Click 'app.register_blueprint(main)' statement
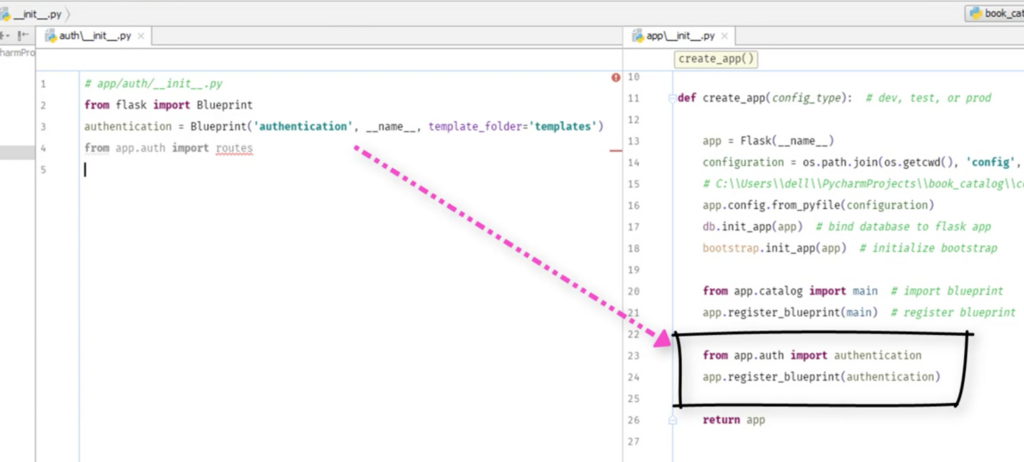The image size is (1024, 462). [790, 312]
